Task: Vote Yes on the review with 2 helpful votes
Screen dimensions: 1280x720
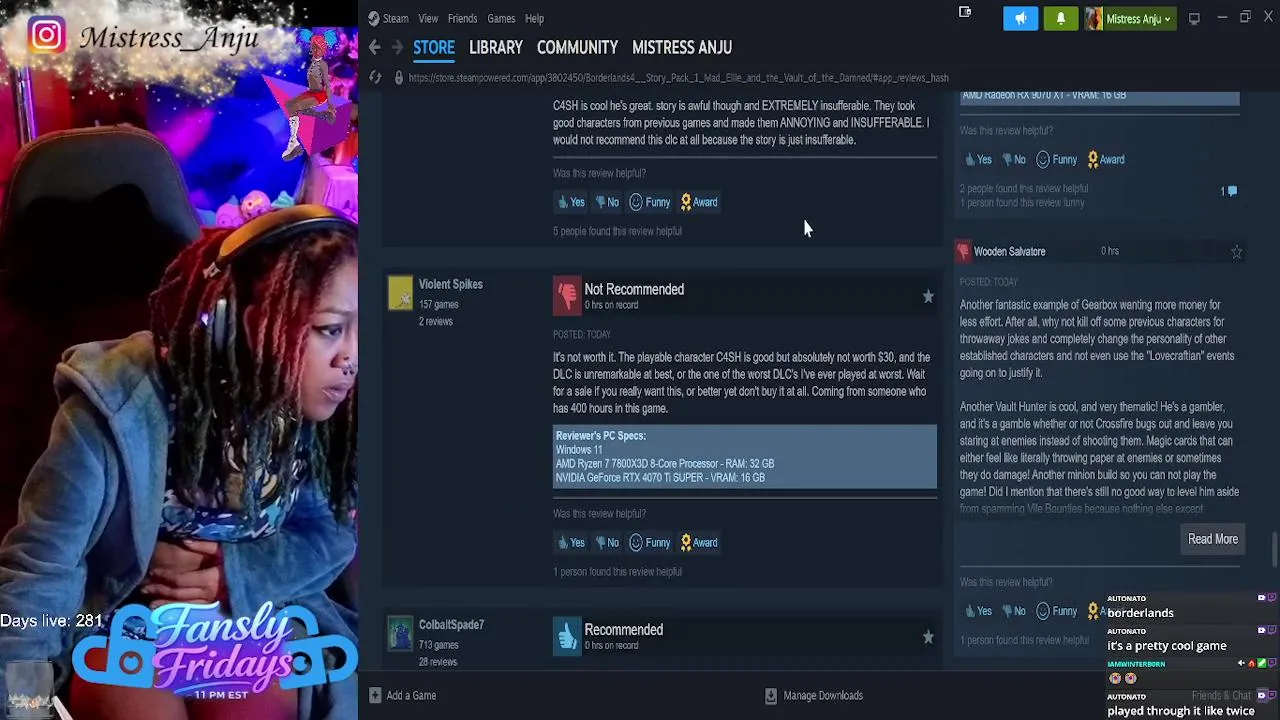Action: tap(978, 159)
